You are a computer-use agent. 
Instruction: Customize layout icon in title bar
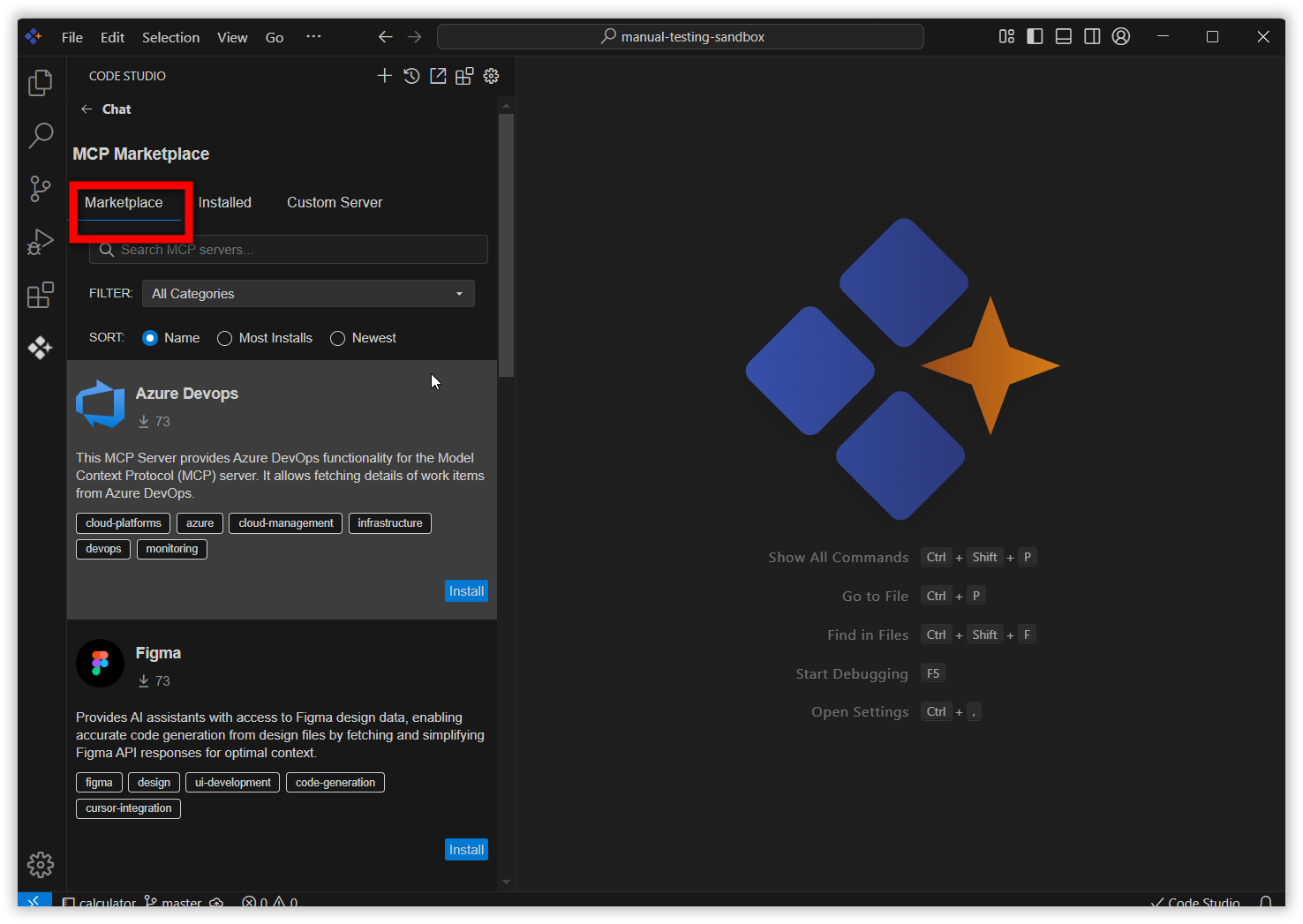[x=1006, y=36]
